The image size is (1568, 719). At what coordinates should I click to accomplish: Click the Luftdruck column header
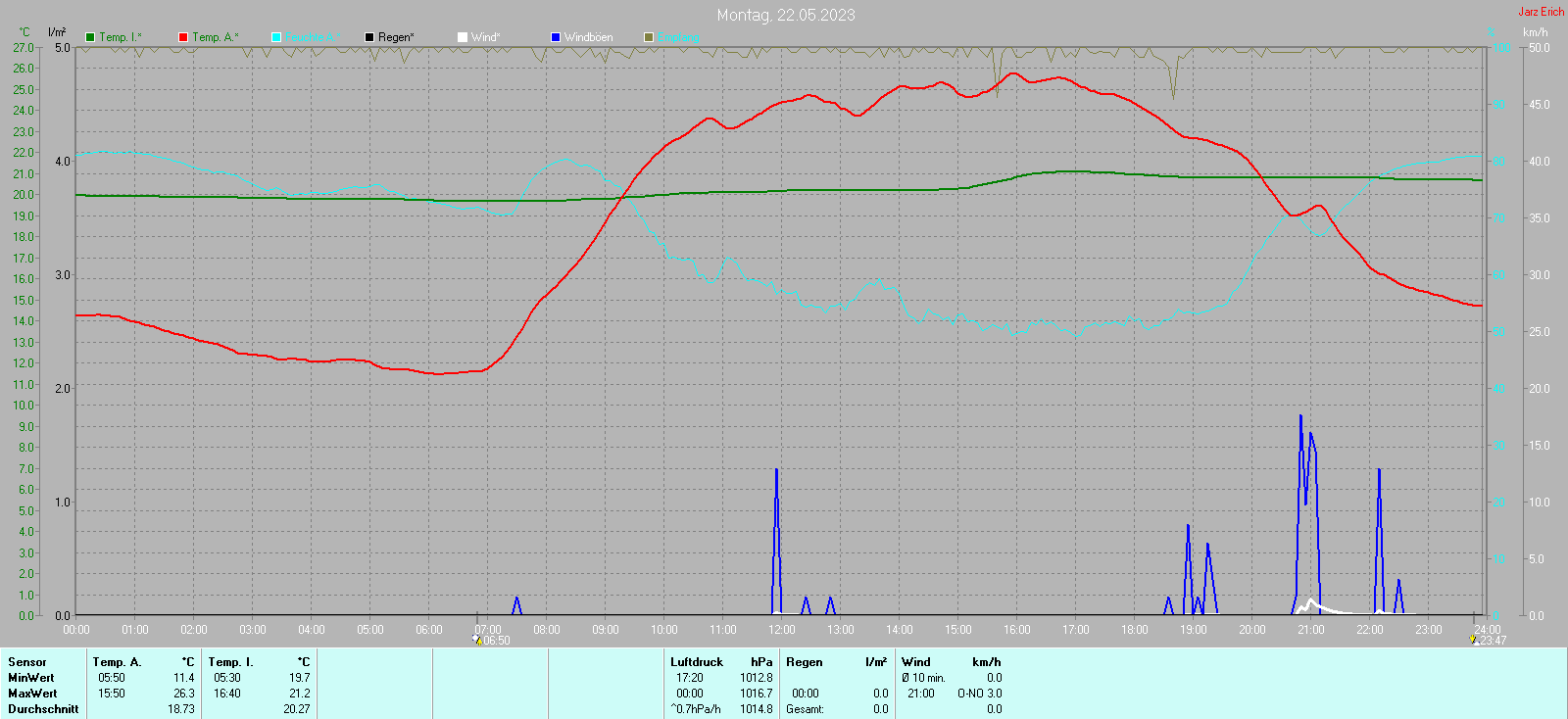[697, 662]
